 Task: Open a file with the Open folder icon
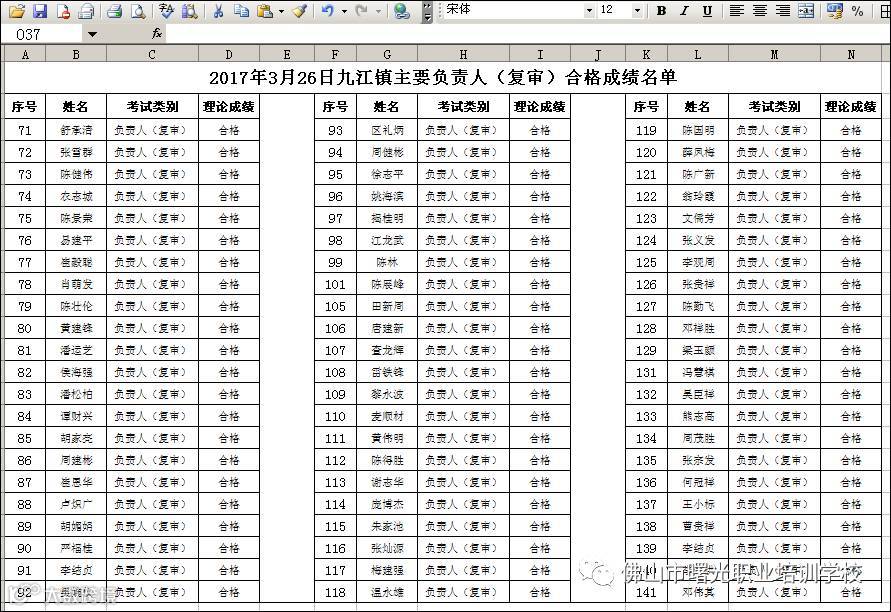(x=16, y=10)
